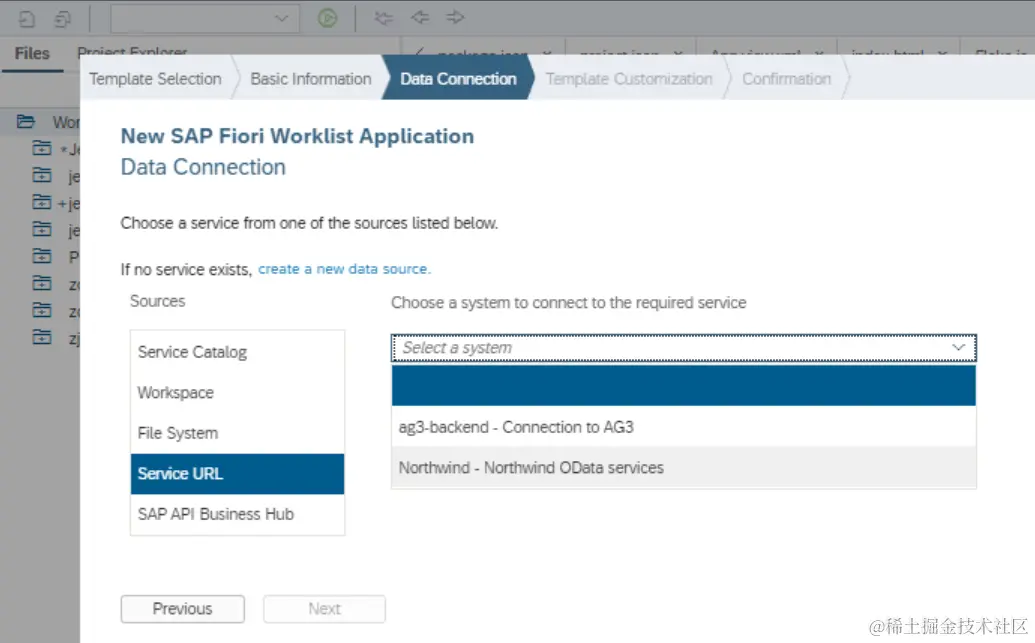Click the open Workspace root folder icon

coord(27,122)
